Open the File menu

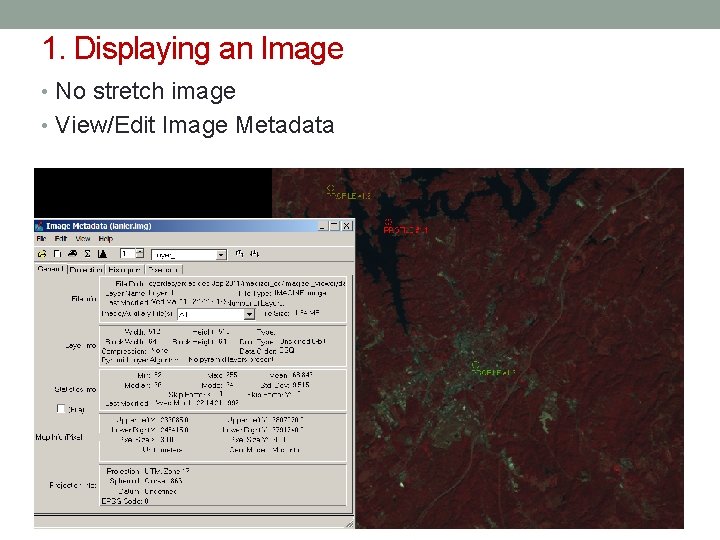click(x=41, y=239)
